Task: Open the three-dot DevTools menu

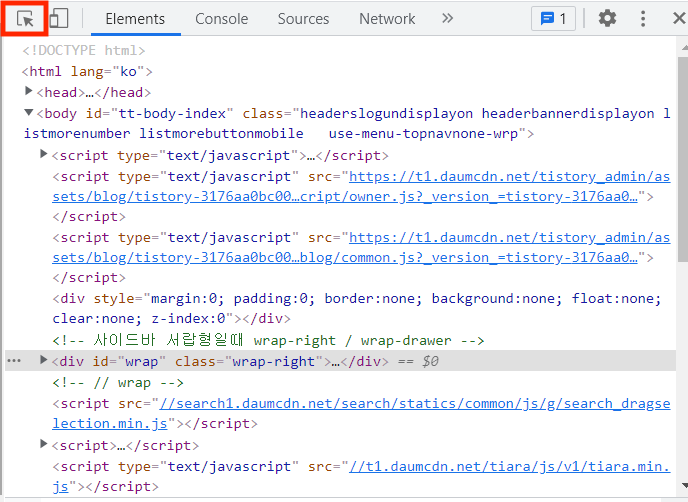Action: 643,18
